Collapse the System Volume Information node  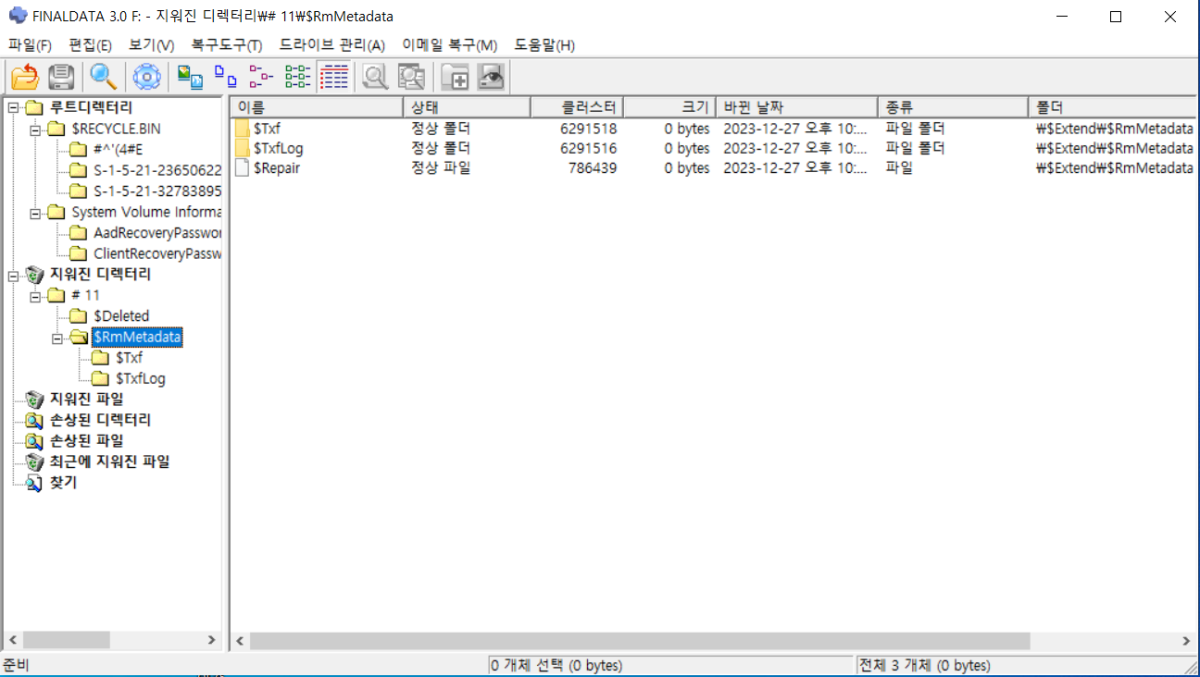coord(36,212)
